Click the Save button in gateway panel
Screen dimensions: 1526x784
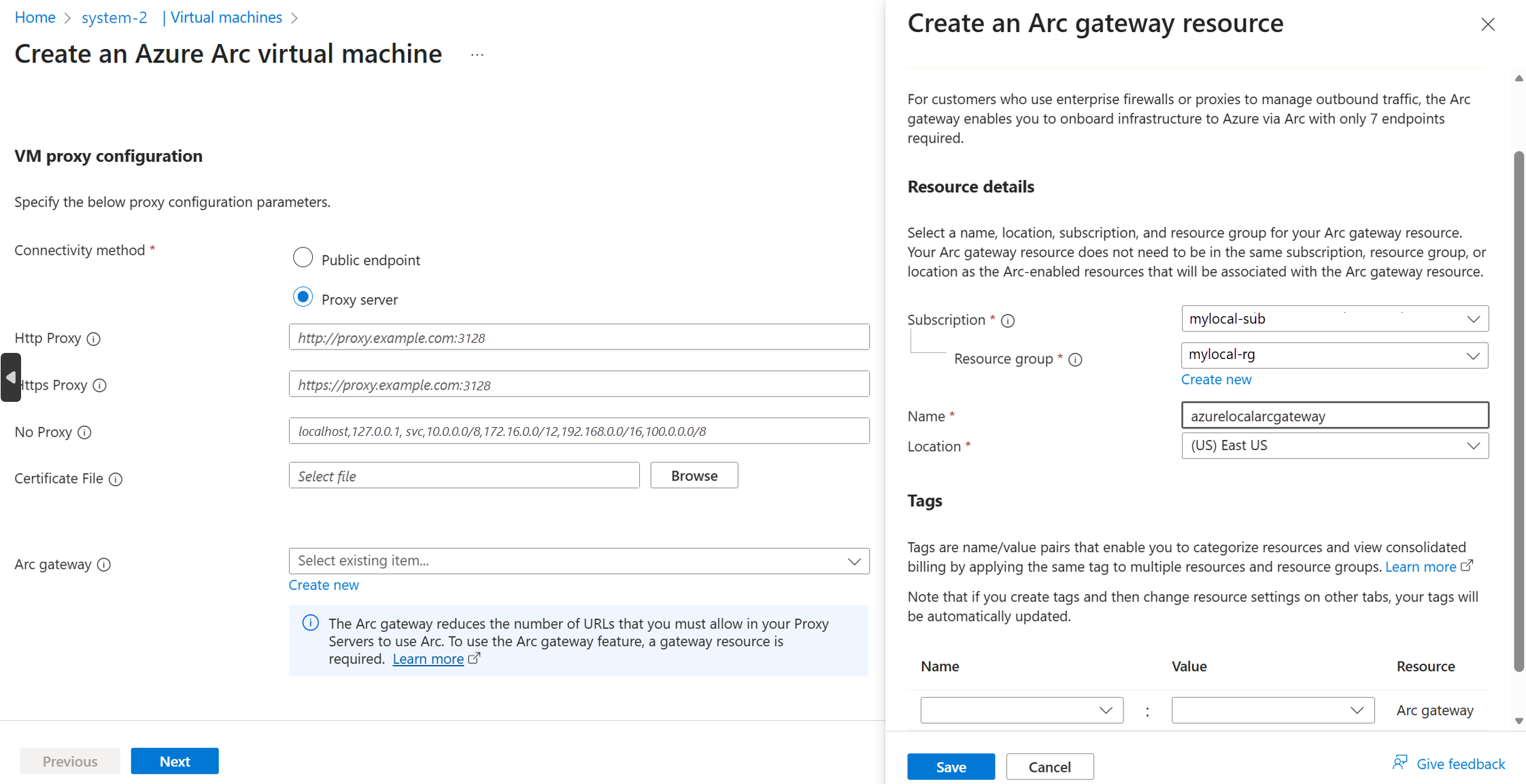coord(950,766)
